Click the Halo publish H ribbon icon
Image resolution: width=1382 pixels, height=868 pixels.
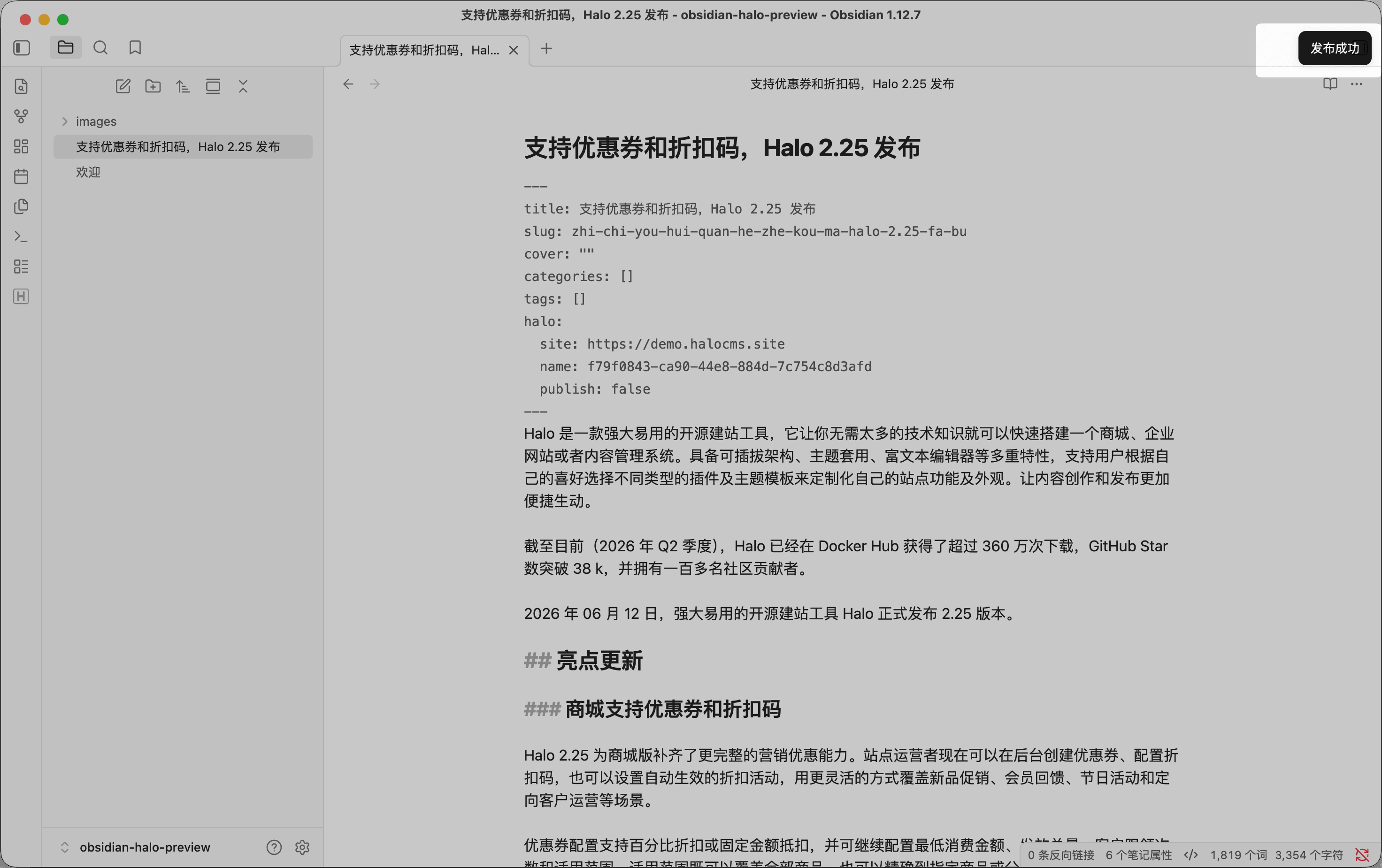21,297
